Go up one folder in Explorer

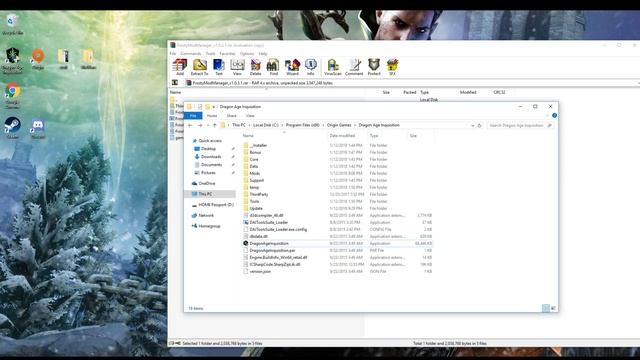[215, 126]
